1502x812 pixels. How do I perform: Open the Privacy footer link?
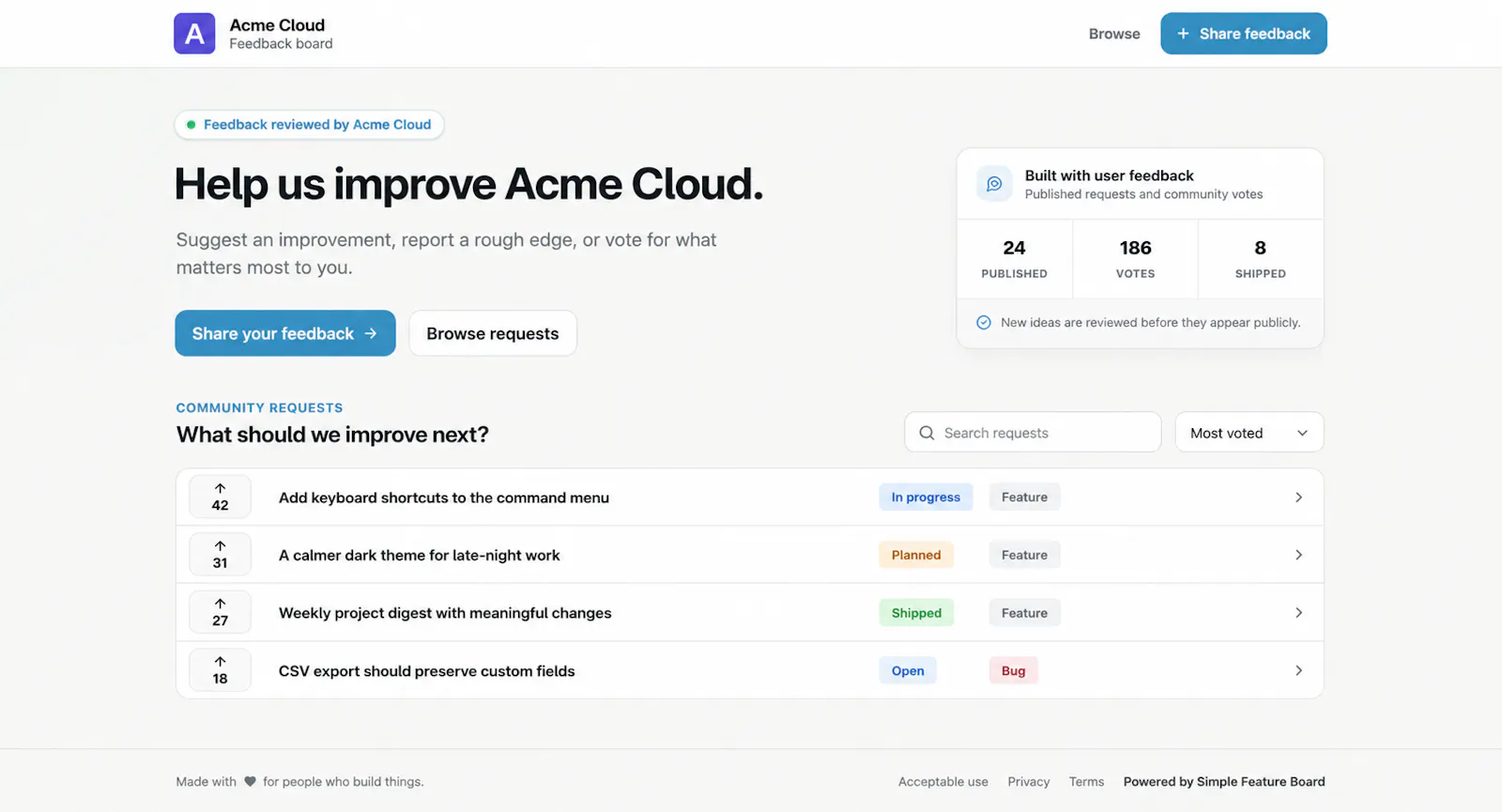(x=1029, y=782)
